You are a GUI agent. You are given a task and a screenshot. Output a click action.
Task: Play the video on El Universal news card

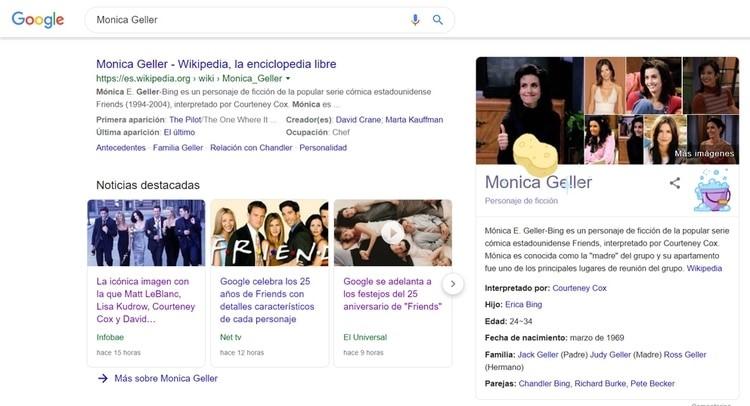[393, 233]
